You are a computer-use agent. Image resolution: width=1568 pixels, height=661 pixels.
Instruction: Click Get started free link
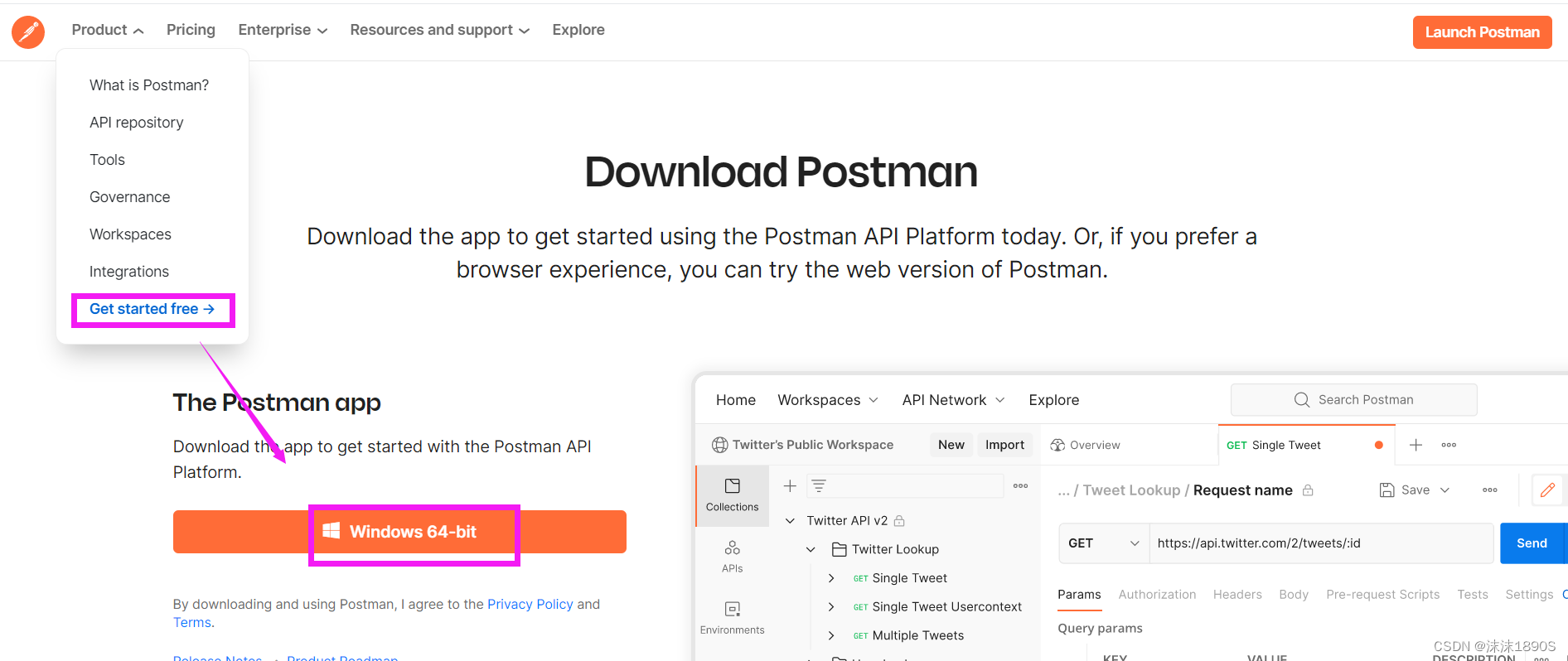coord(152,309)
